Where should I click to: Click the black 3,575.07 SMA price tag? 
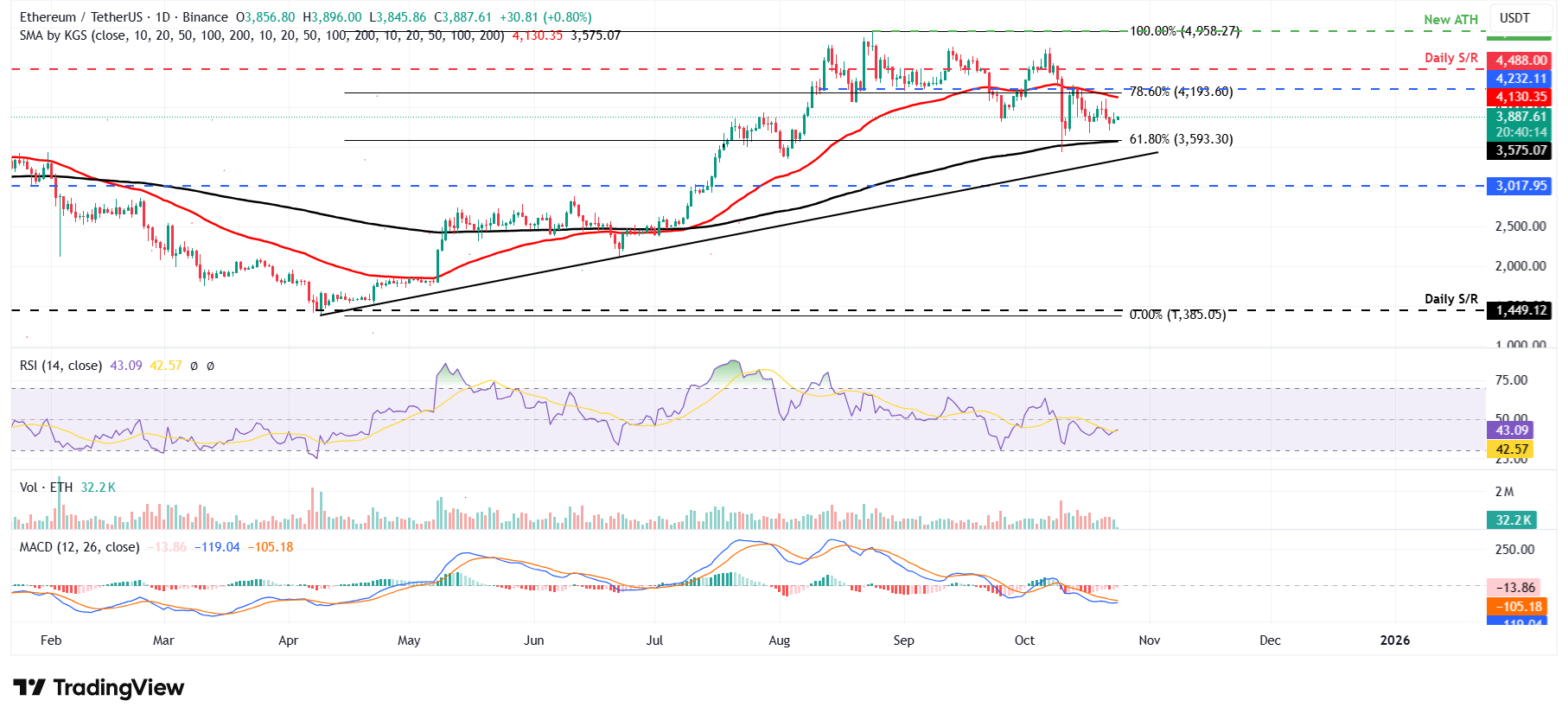coord(1520,150)
